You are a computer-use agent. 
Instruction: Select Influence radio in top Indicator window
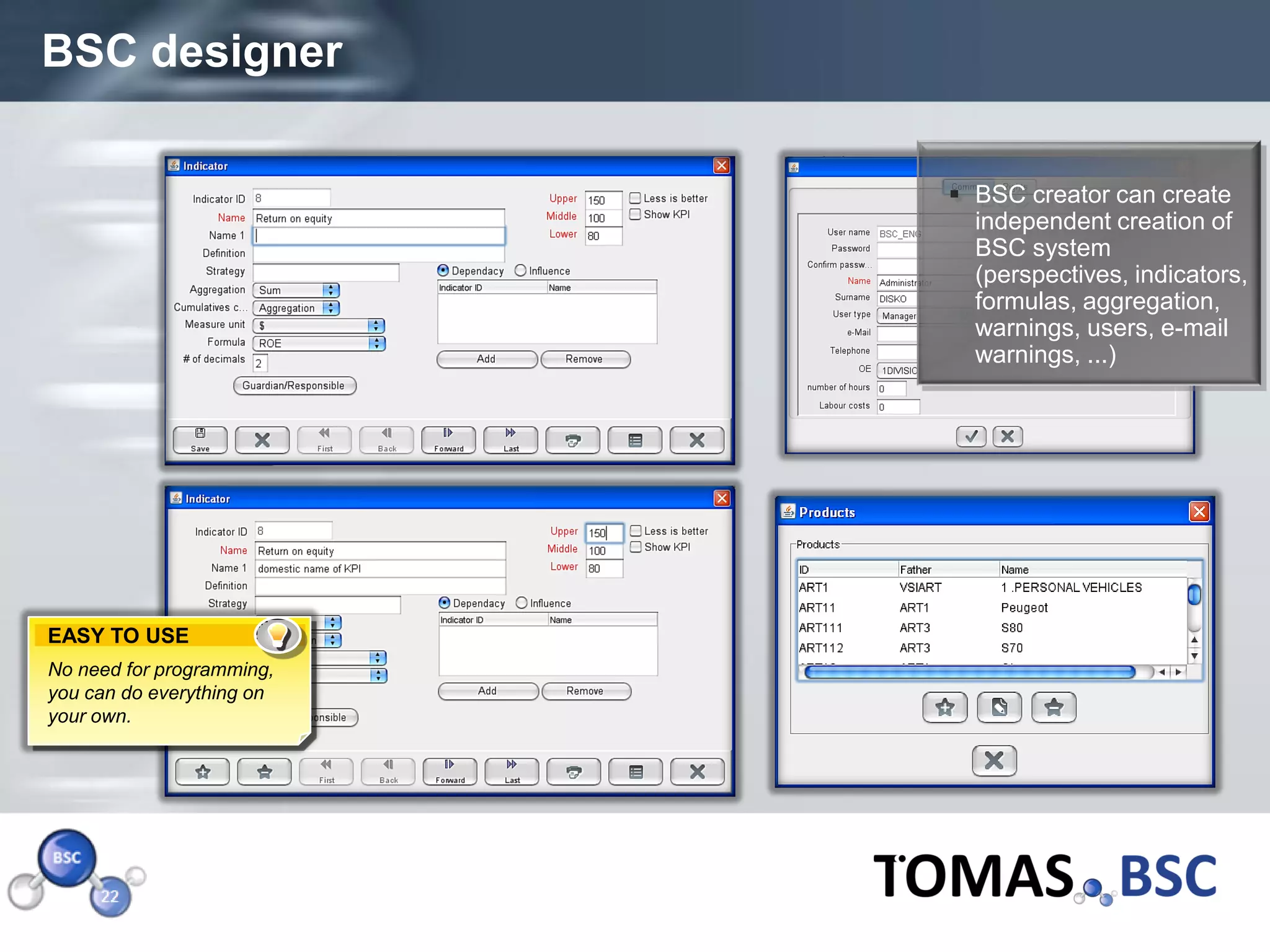(520, 270)
